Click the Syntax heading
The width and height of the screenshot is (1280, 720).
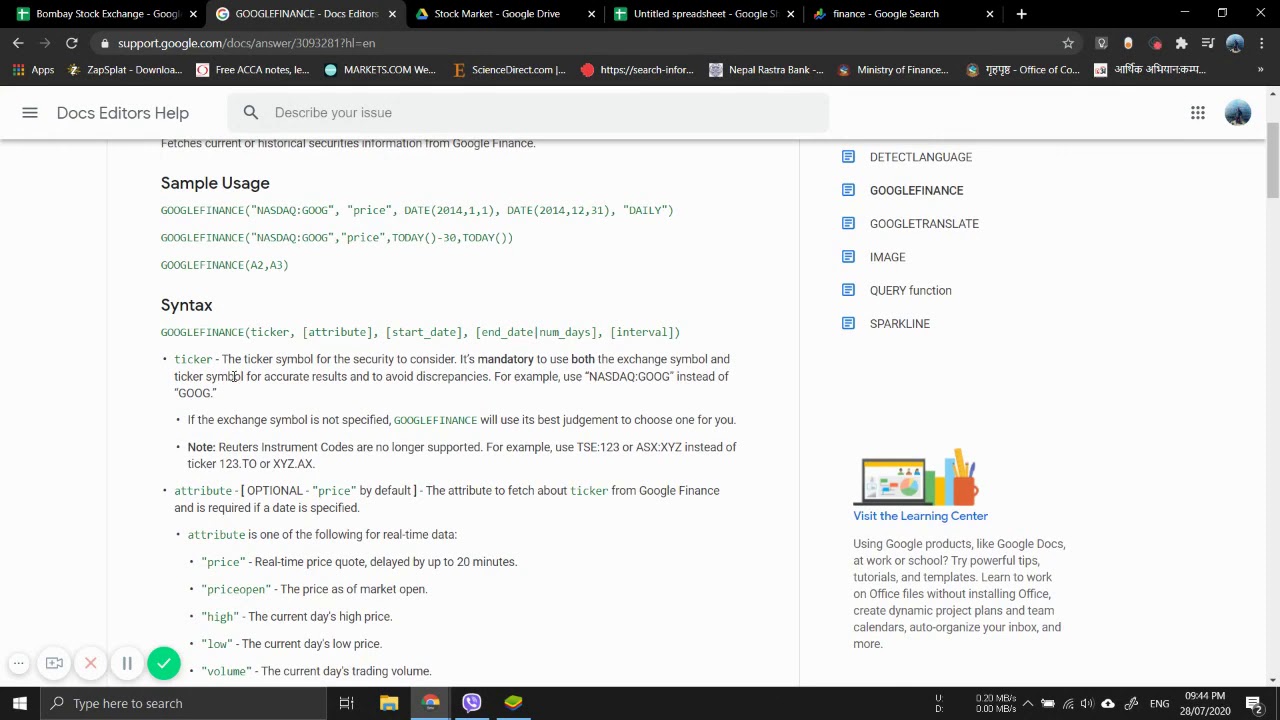coord(186,305)
